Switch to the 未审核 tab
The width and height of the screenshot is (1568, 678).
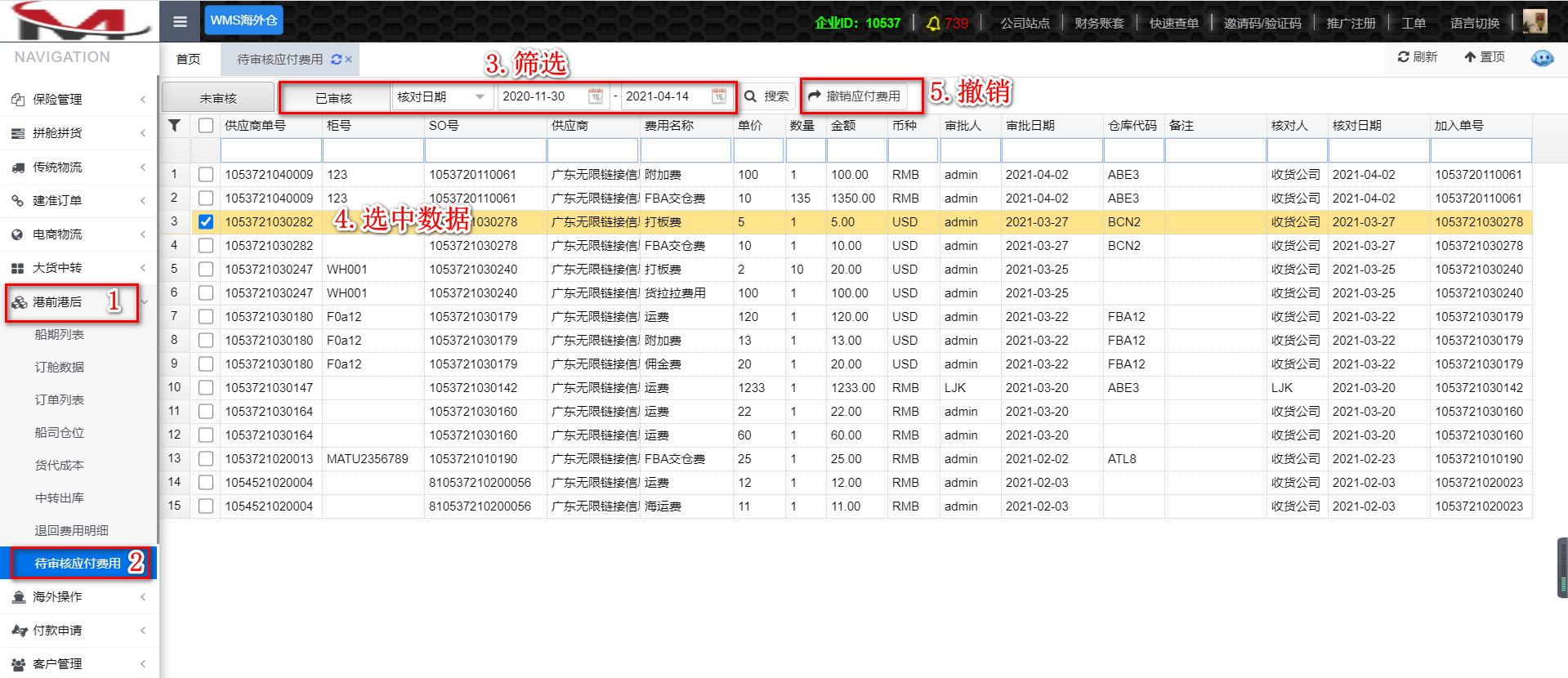tap(218, 98)
